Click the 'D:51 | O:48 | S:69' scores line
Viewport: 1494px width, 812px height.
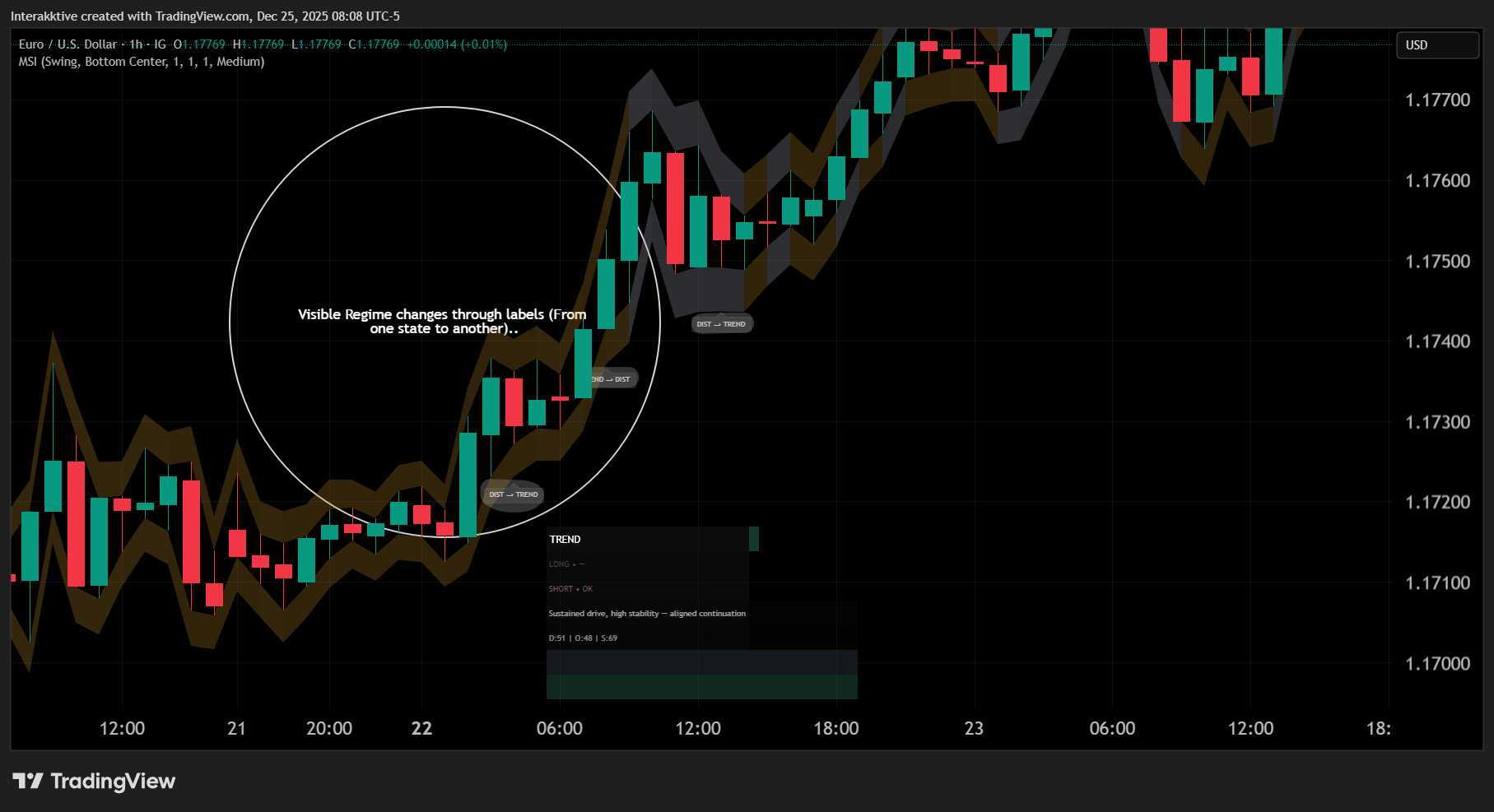tap(583, 638)
